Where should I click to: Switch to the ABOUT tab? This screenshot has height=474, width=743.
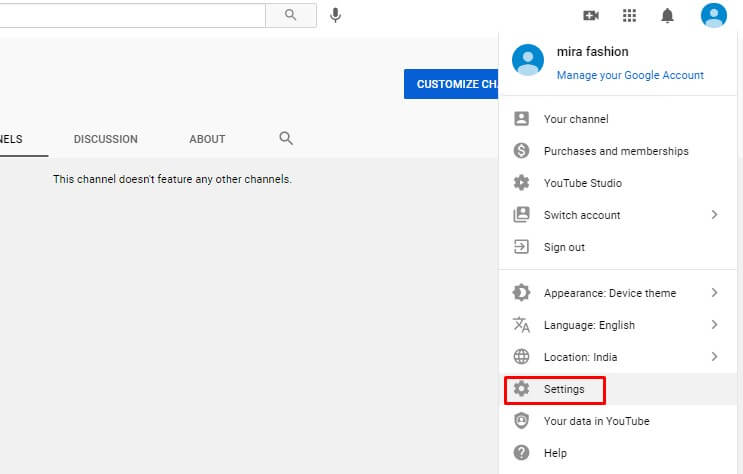pos(207,139)
